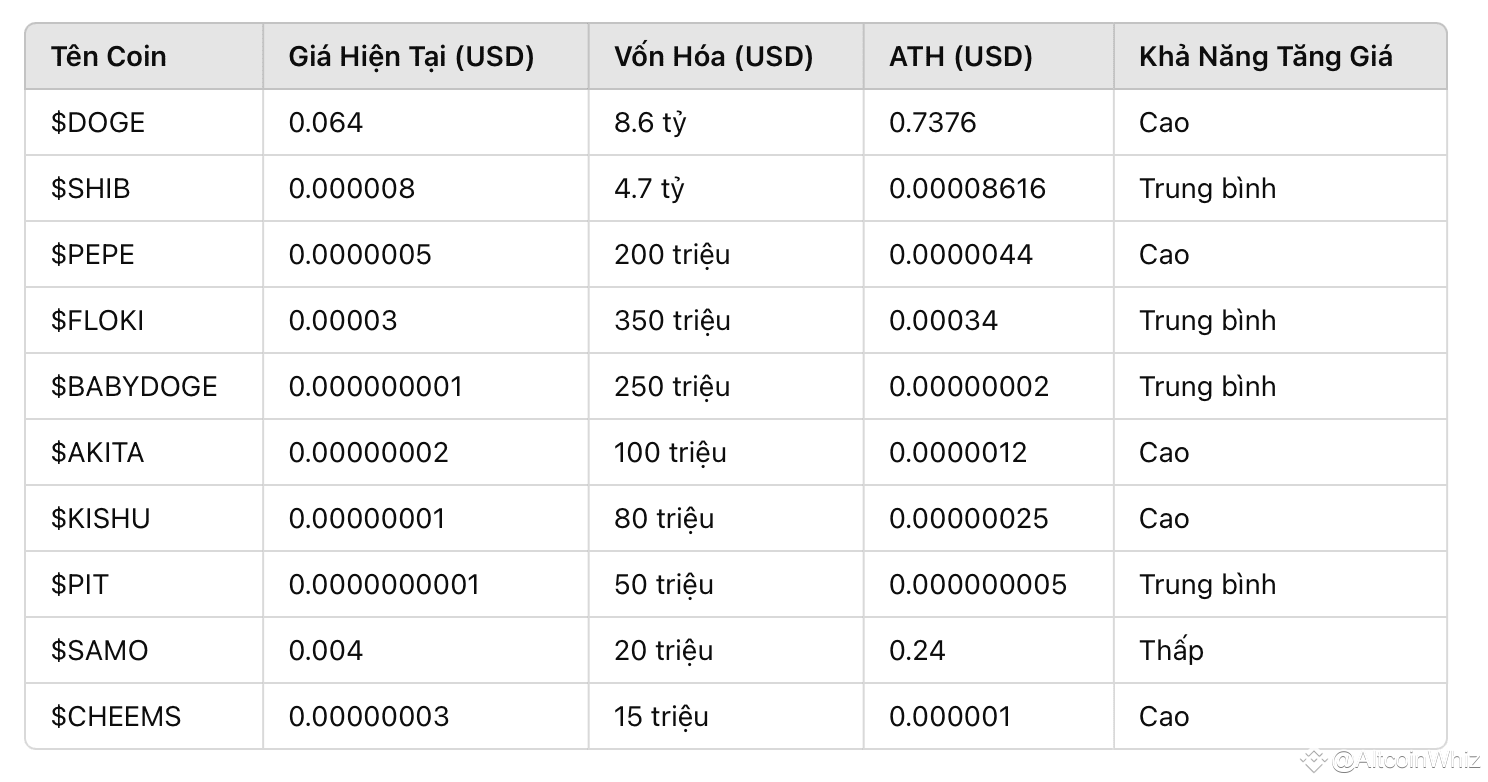The width and height of the screenshot is (1488, 782).
Task: Select the $KISHU coin name
Action: tap(101, 519)
